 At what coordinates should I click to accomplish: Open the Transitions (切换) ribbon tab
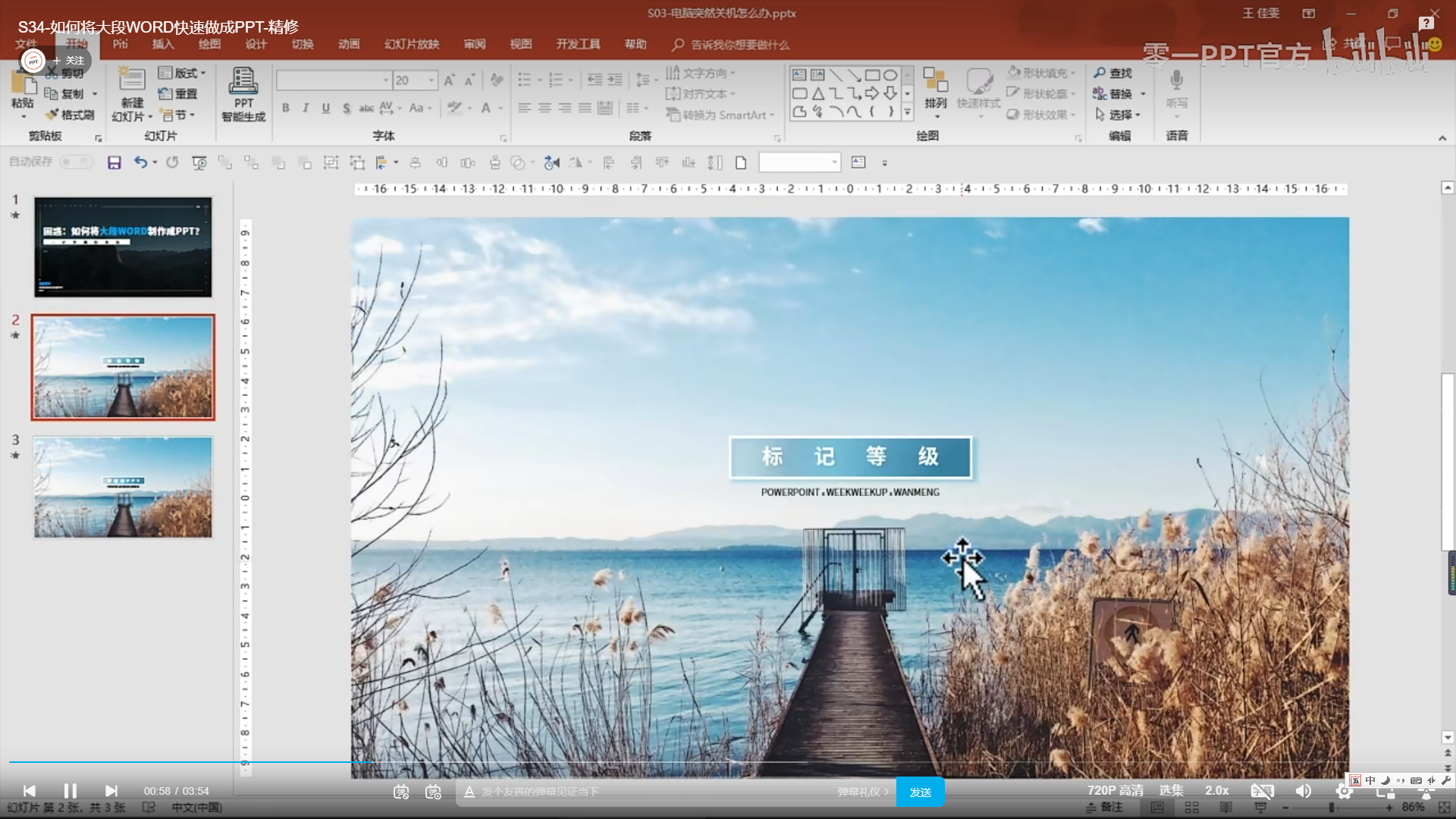(x=303, y=44)
